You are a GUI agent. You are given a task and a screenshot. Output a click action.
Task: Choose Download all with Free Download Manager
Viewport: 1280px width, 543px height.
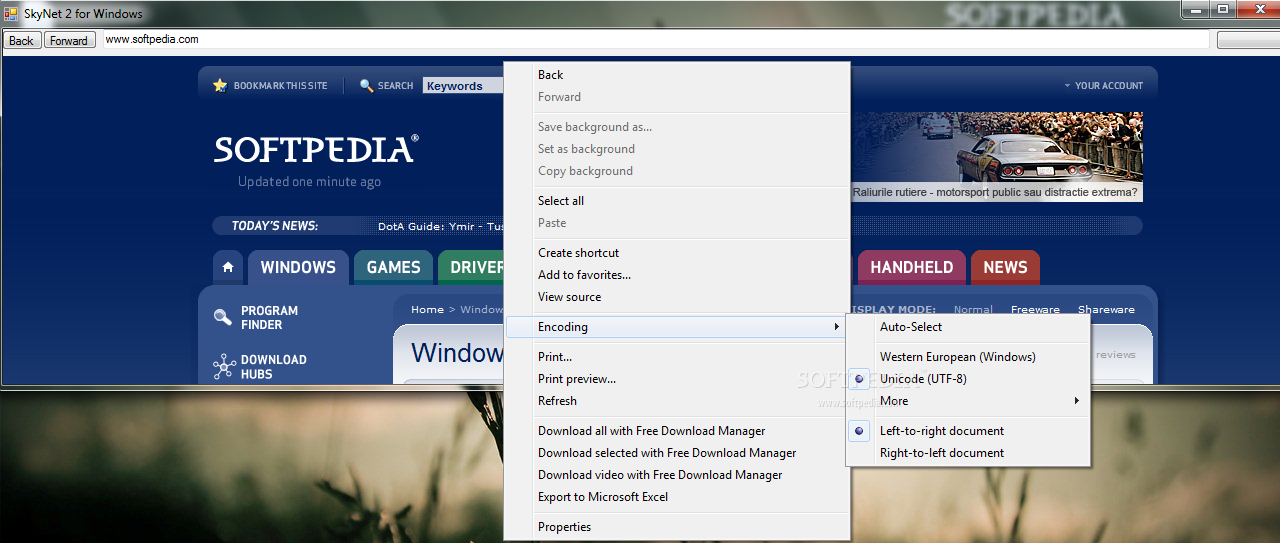pyautogui.click(x=677, y=431)
